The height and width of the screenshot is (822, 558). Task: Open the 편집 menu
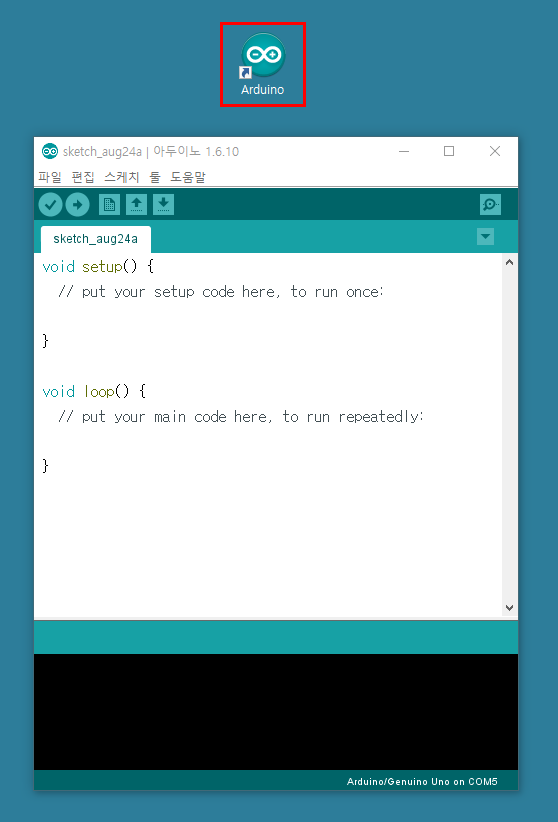coord(83,177)
